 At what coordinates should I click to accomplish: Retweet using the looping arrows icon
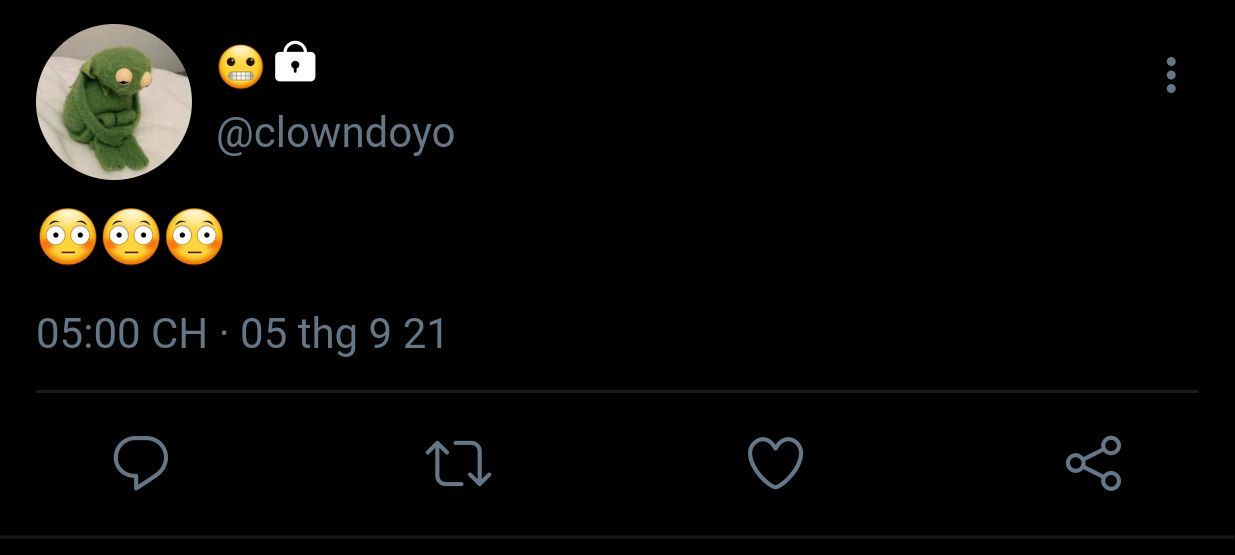coord(458,464)
